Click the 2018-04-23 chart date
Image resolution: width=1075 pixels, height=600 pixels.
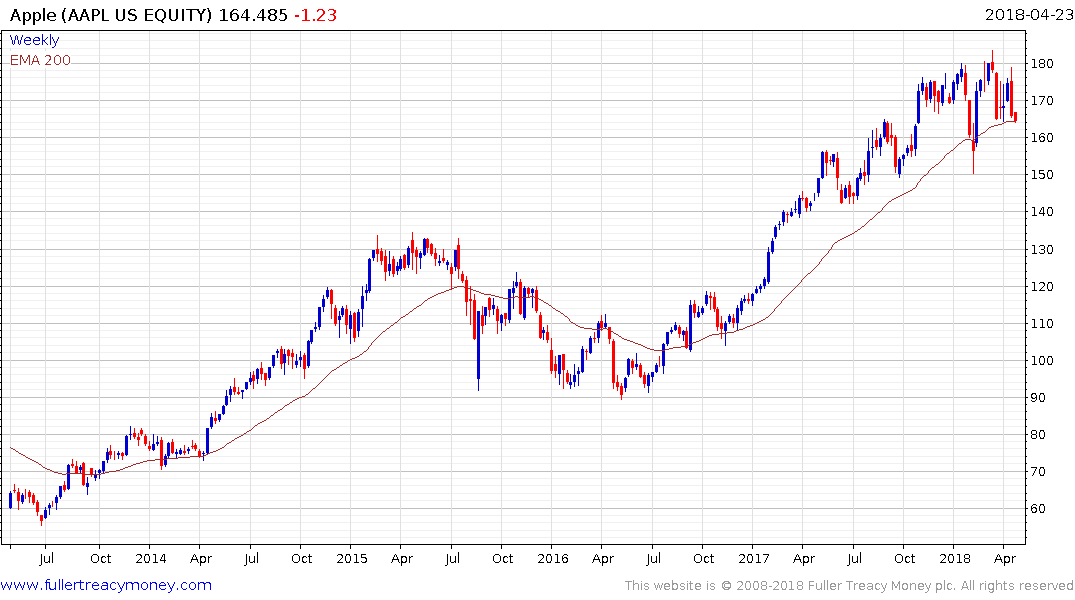[1028, 15]
